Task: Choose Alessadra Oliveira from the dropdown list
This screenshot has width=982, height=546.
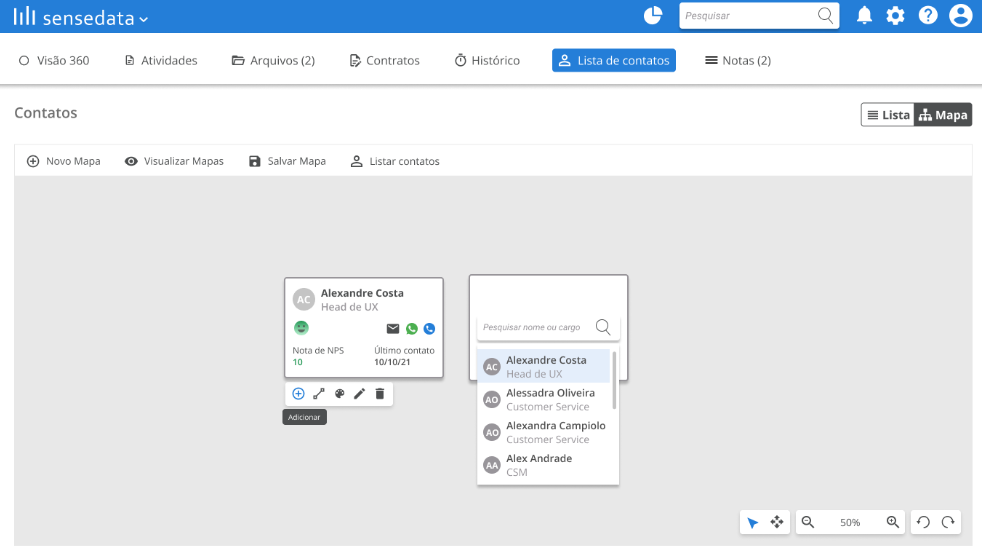Action: (x=544, y=399)
